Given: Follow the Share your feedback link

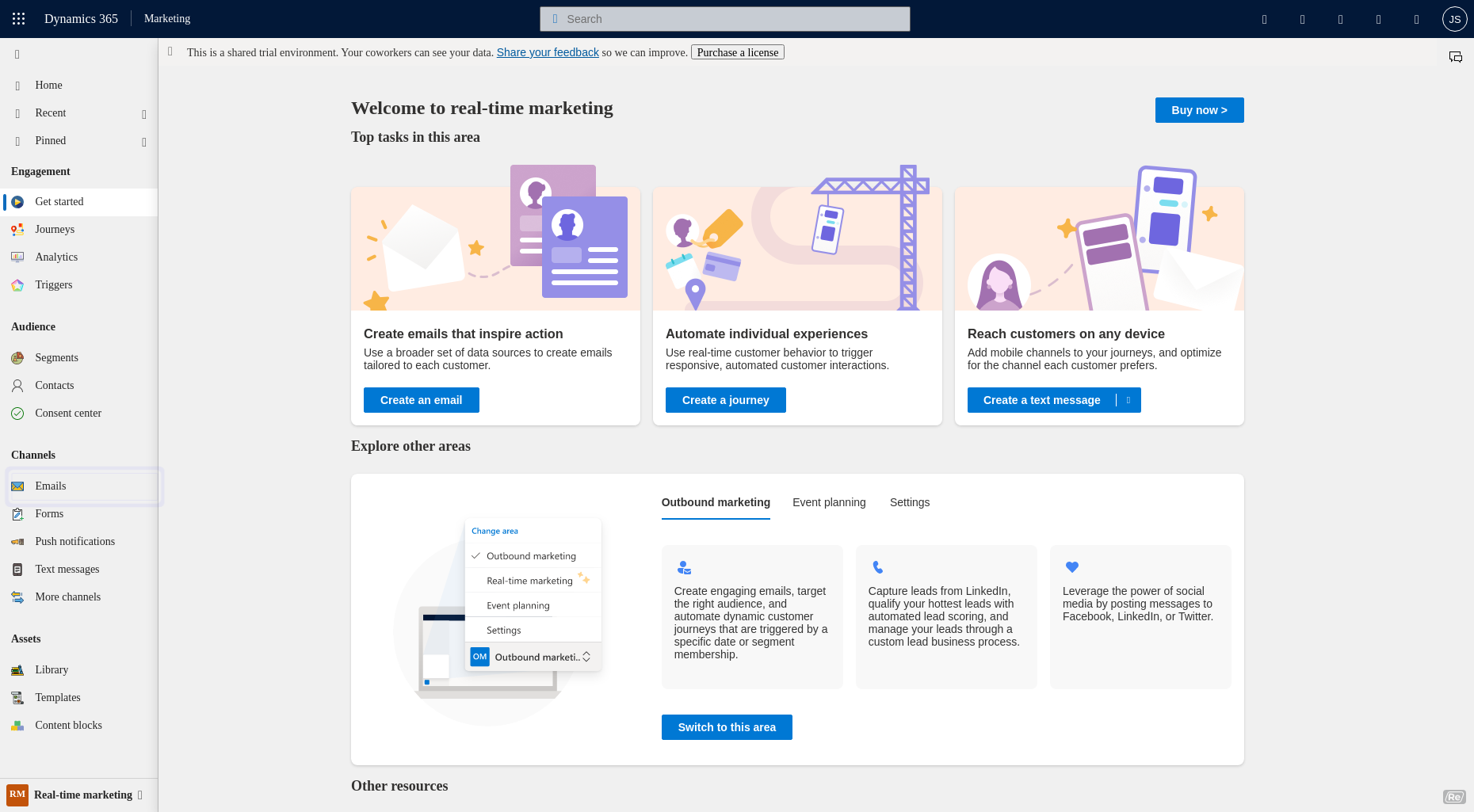Looking at the screenshot, I should 548,52.
